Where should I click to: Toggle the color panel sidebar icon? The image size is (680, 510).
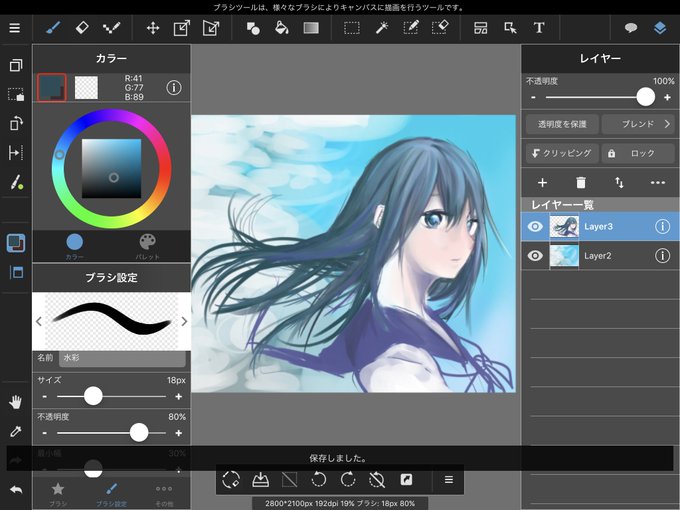(x=16, y=243)
